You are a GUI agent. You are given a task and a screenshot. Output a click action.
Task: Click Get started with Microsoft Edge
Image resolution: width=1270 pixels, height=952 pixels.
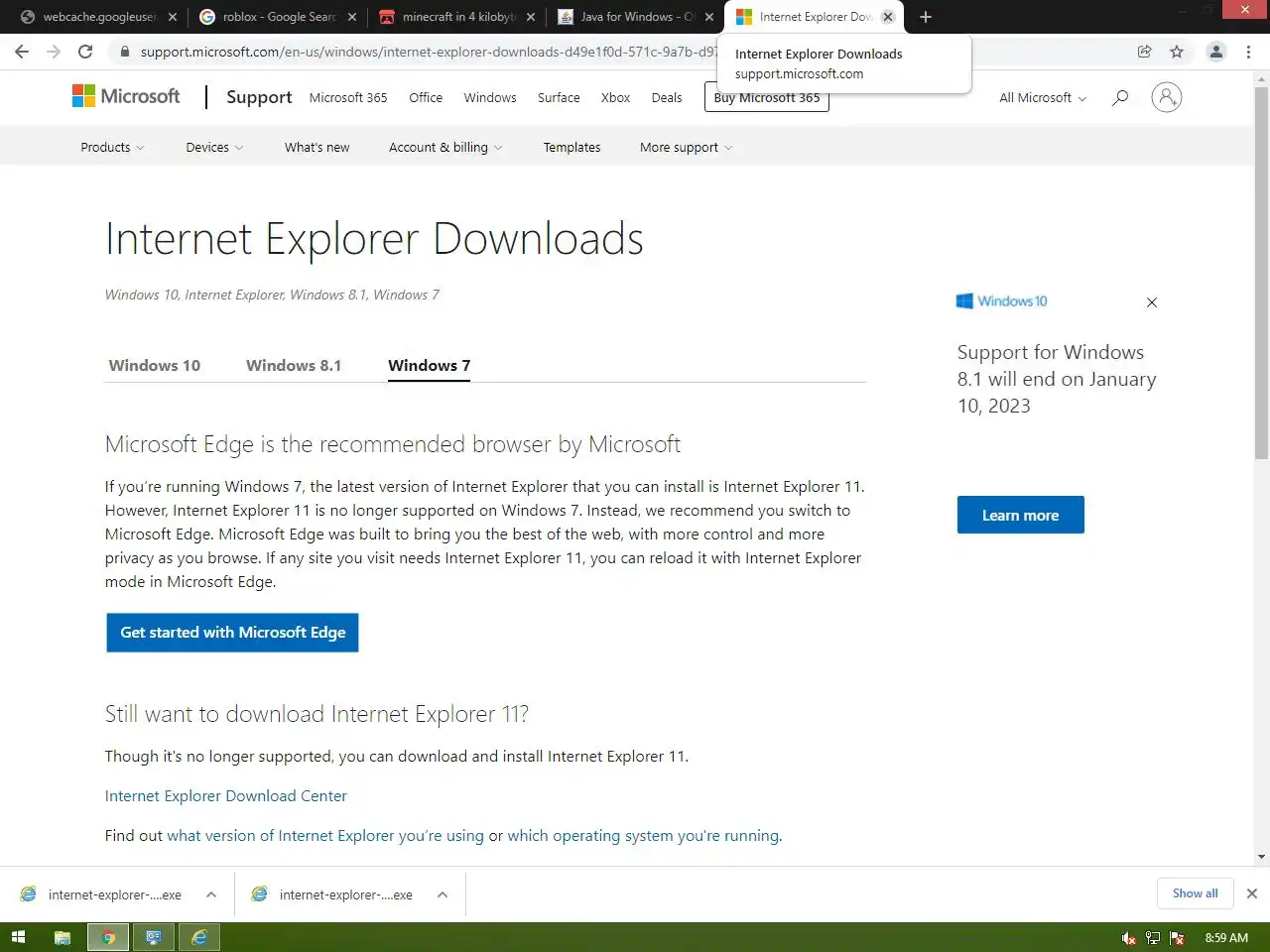pyautogui.click(x=232, y=632)
